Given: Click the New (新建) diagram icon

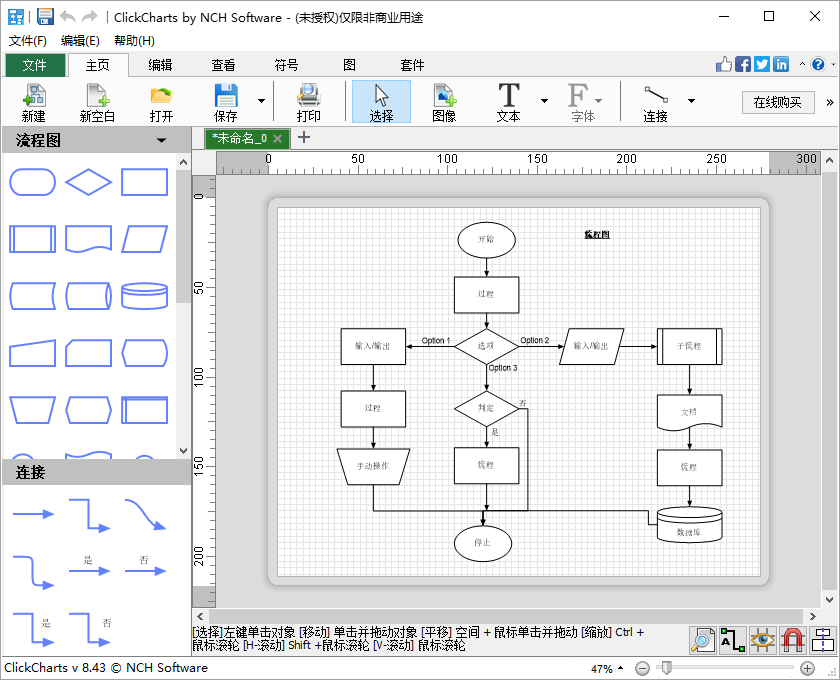Looking at the screenshot, I should [33, 102].
